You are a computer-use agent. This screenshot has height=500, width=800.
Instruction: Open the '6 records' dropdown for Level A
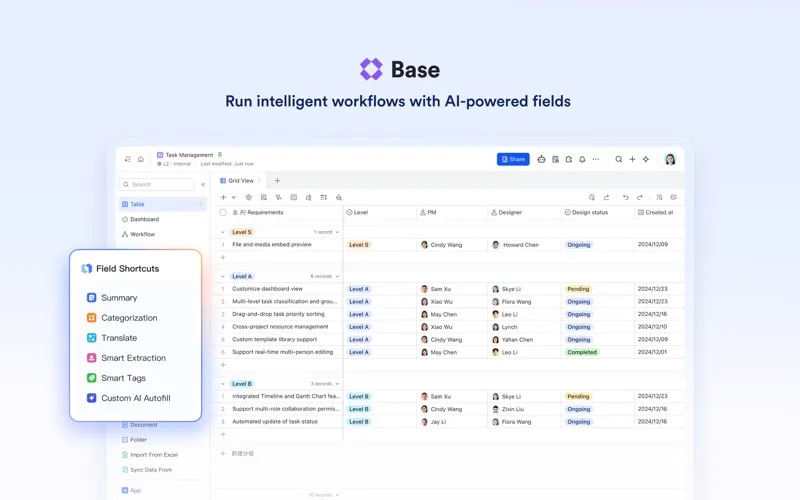(325, 276)
